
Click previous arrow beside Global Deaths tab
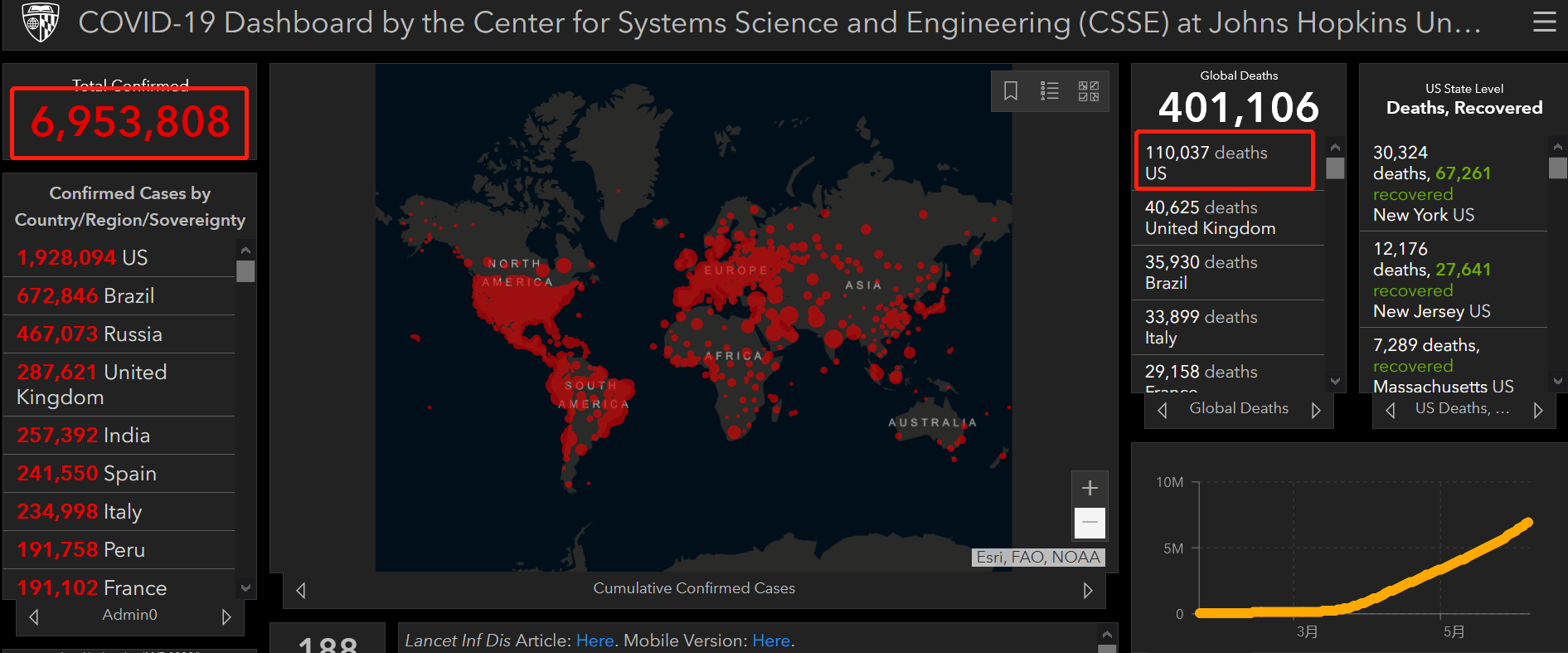[x=1163, y=410]
